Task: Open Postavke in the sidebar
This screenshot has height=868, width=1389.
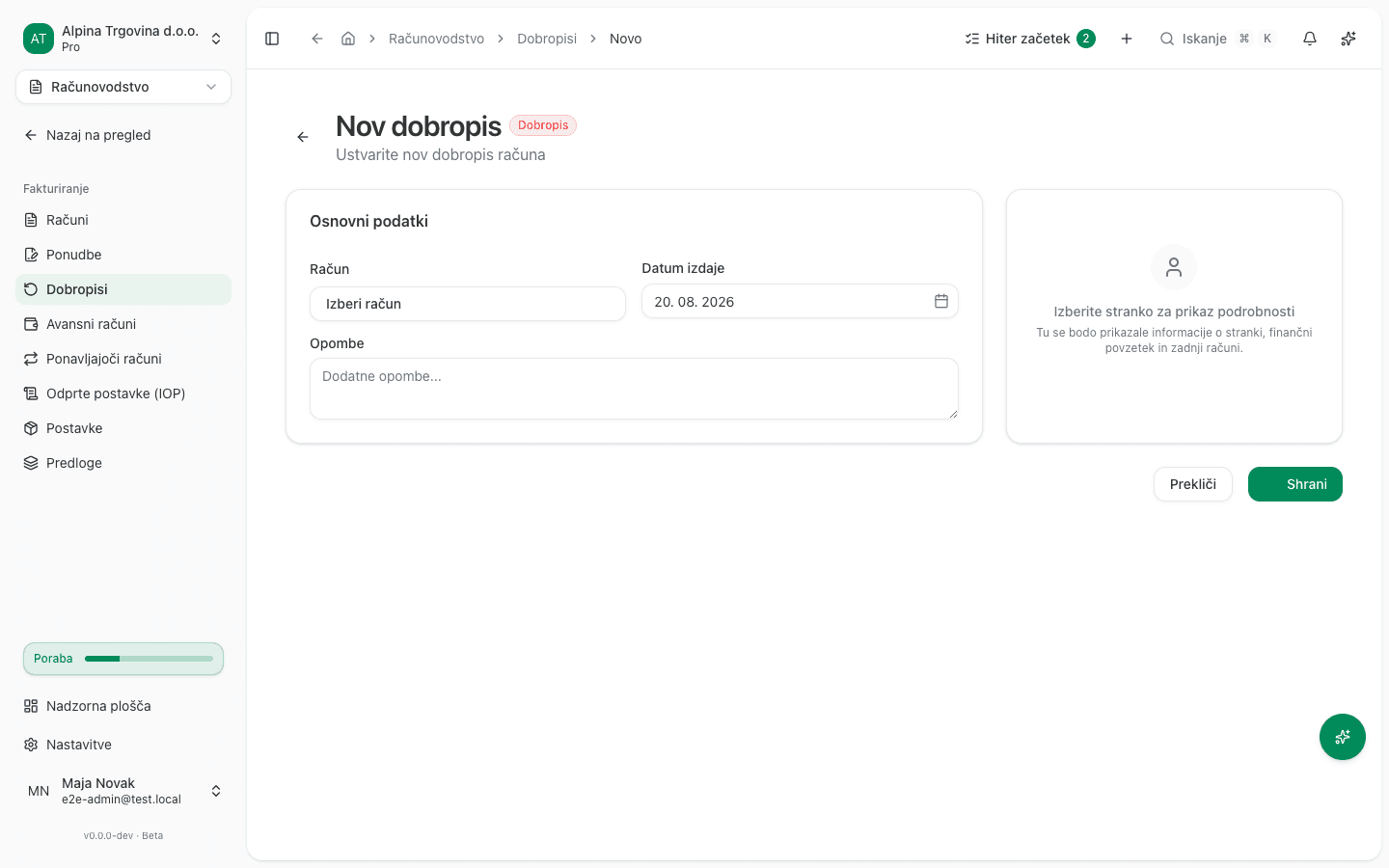Action: point(123,428)
